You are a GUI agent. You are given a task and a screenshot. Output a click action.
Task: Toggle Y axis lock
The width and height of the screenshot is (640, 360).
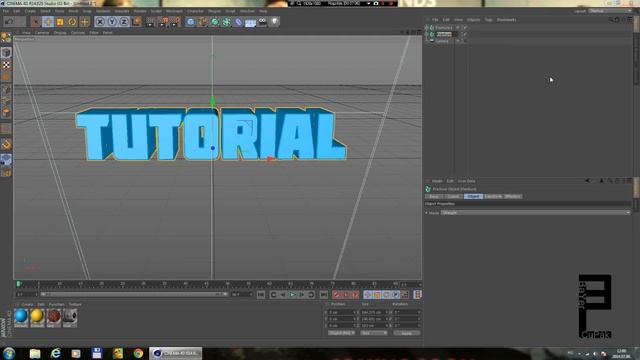[x=112, y=22]
